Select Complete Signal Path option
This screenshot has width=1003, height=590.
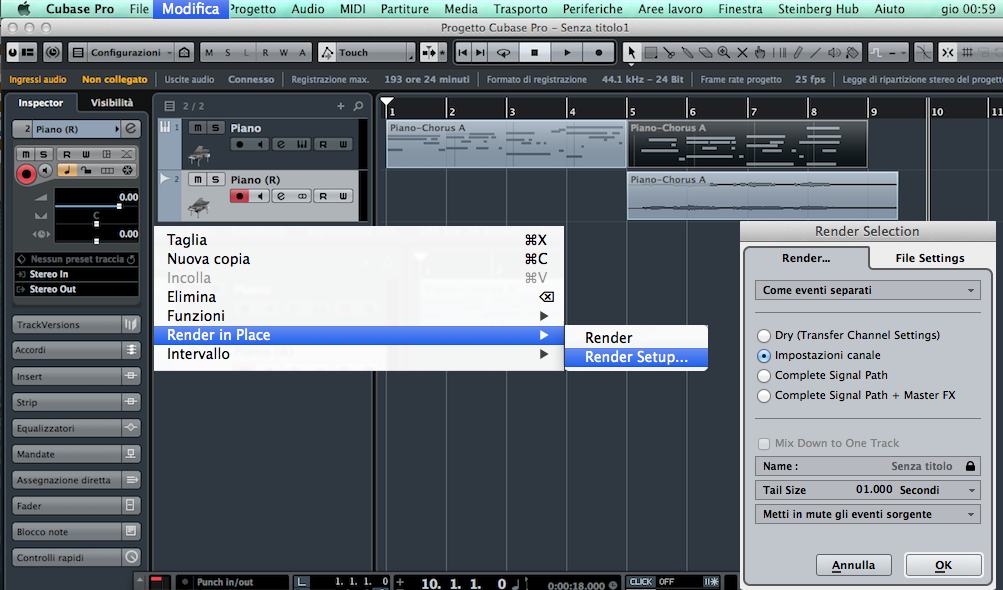(x=764, y=376)
